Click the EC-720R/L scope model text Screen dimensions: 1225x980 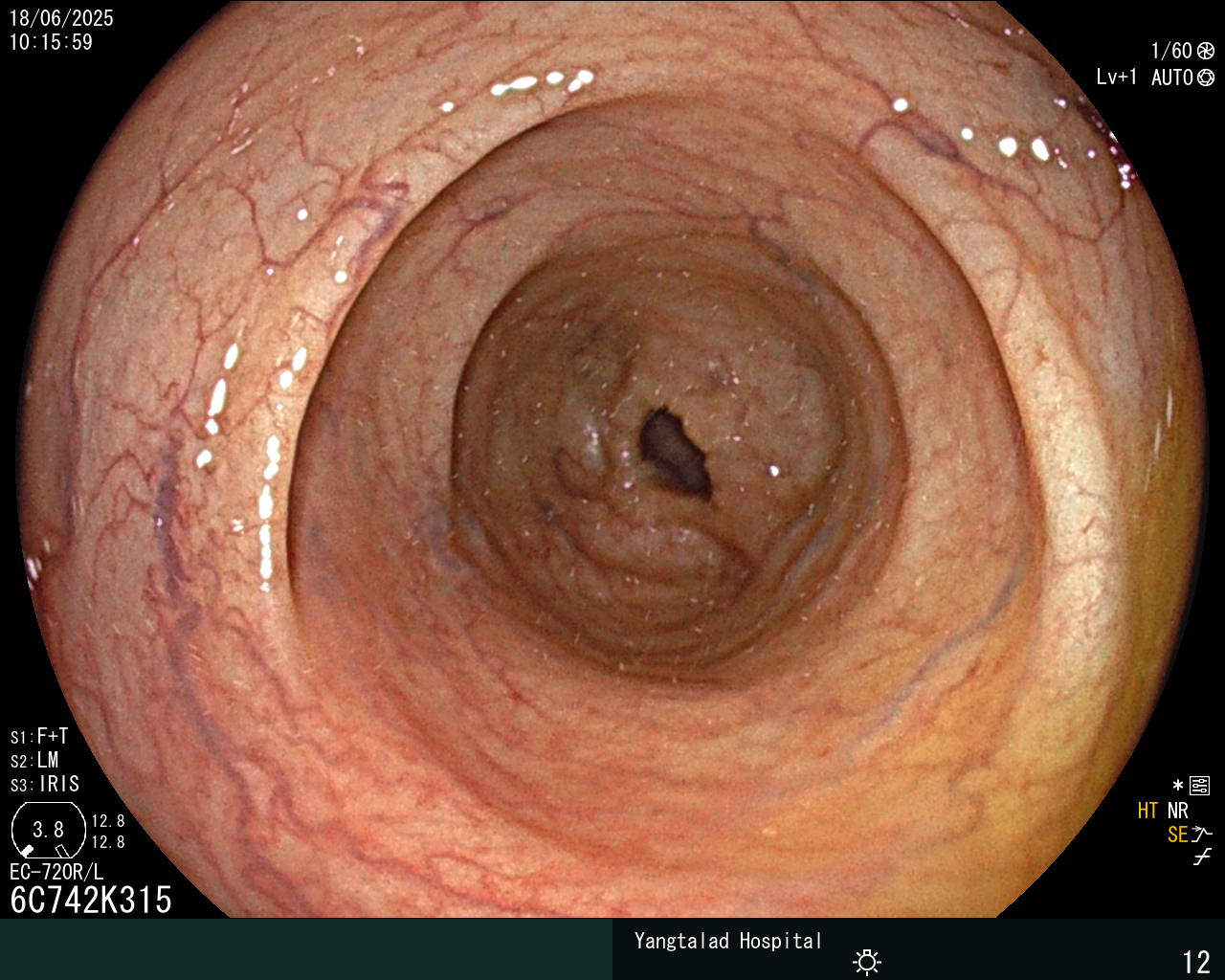(56, 872)
